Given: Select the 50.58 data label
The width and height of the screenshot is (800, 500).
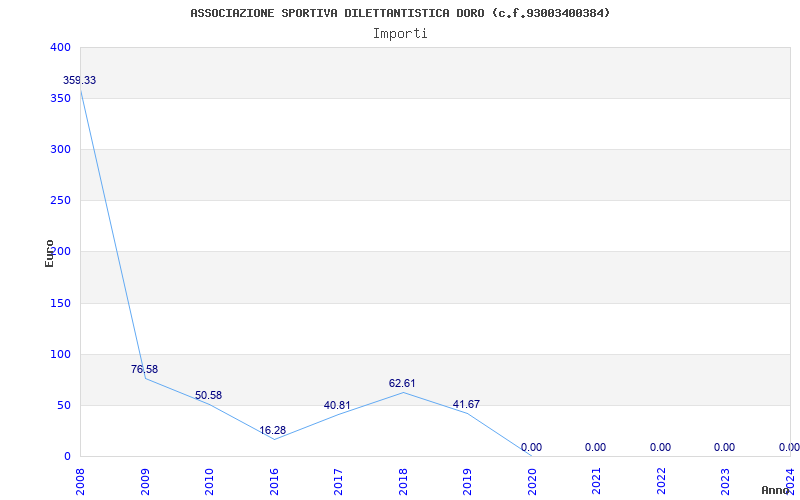Looking at the screenshot, I should coord(208,395).
